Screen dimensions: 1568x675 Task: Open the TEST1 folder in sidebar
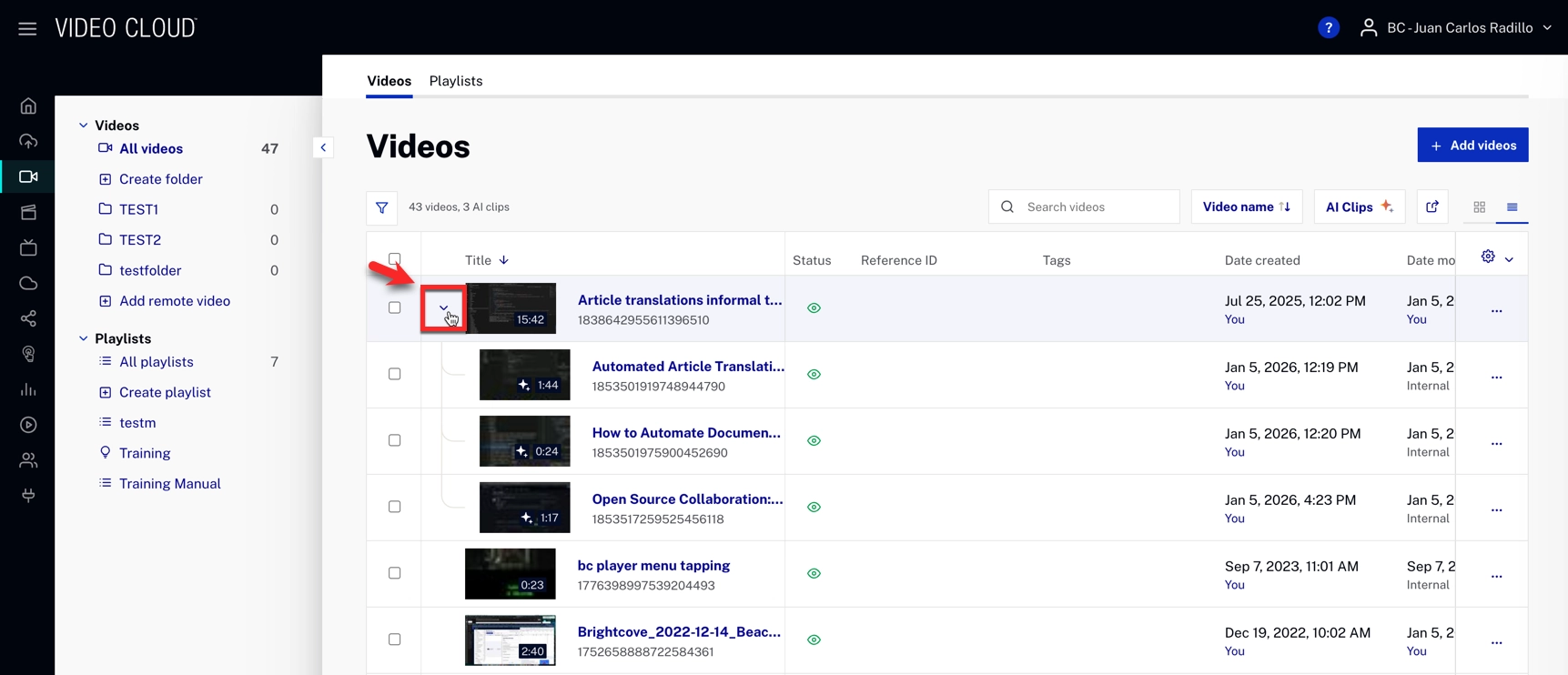(138, 209)
